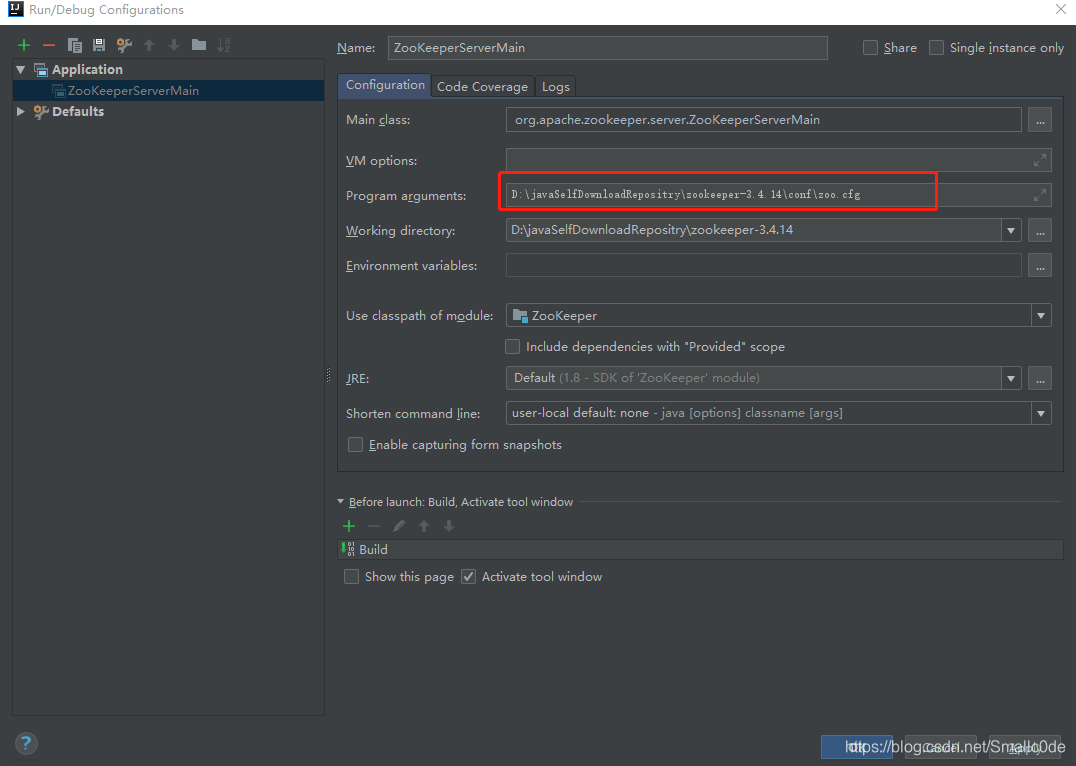Enable Single instance only

tap(936, 47)
